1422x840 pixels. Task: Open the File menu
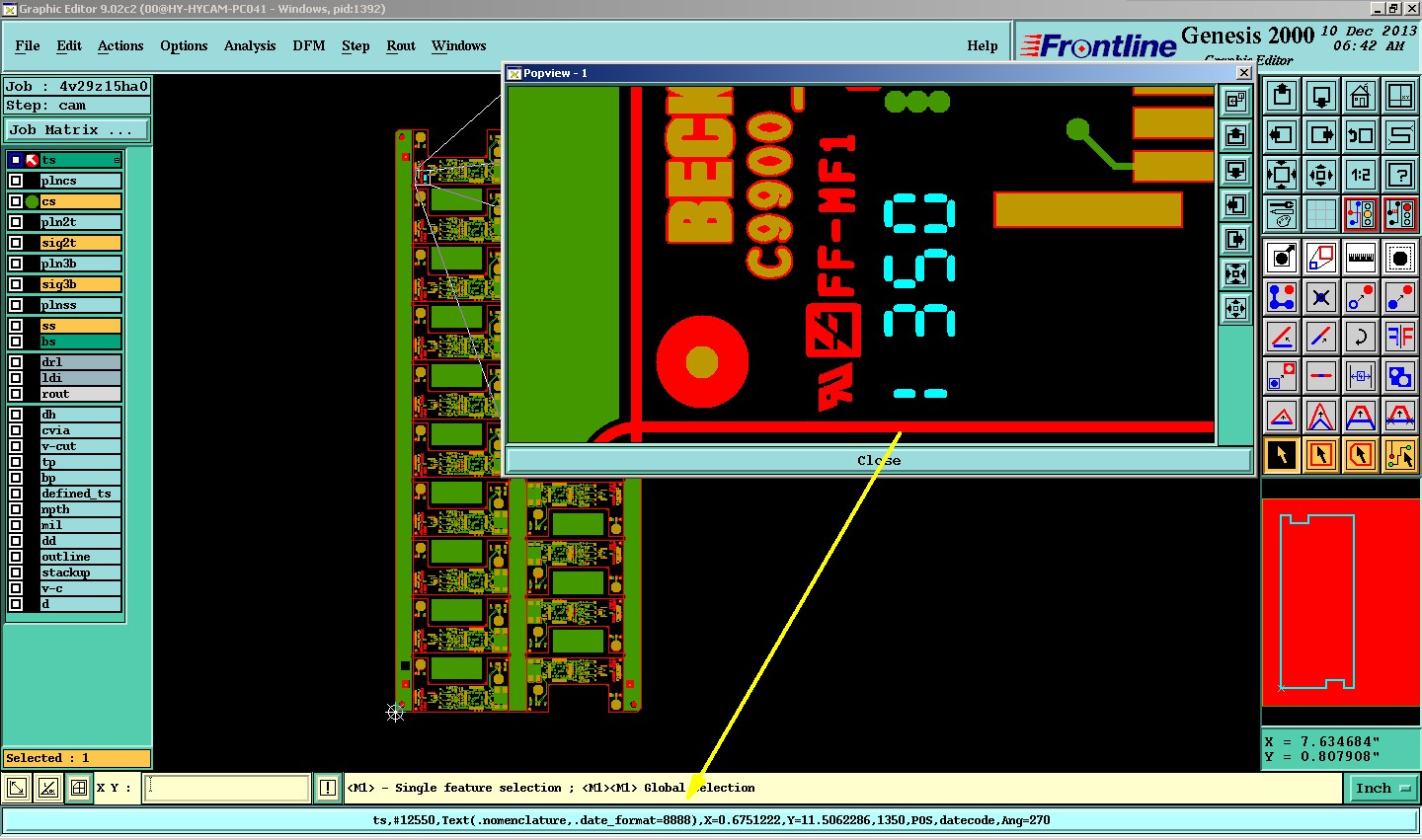28,45
